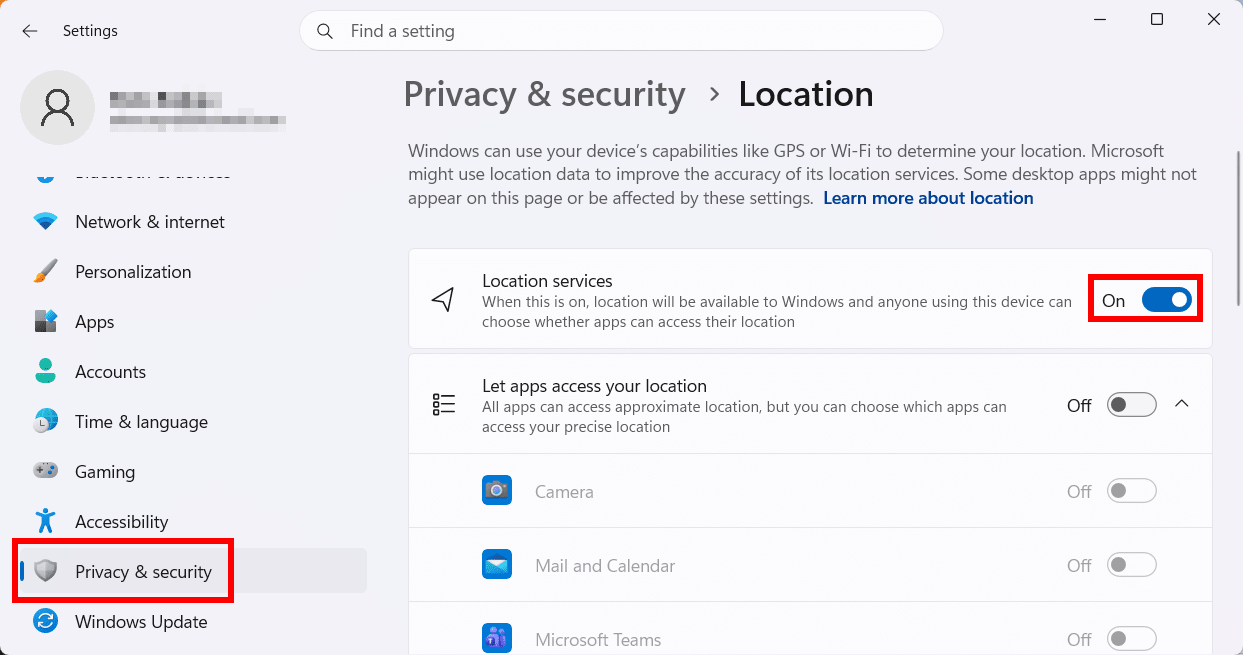Click the user profile avatar
Screen dimensions: 1243x655
point(58,107)
